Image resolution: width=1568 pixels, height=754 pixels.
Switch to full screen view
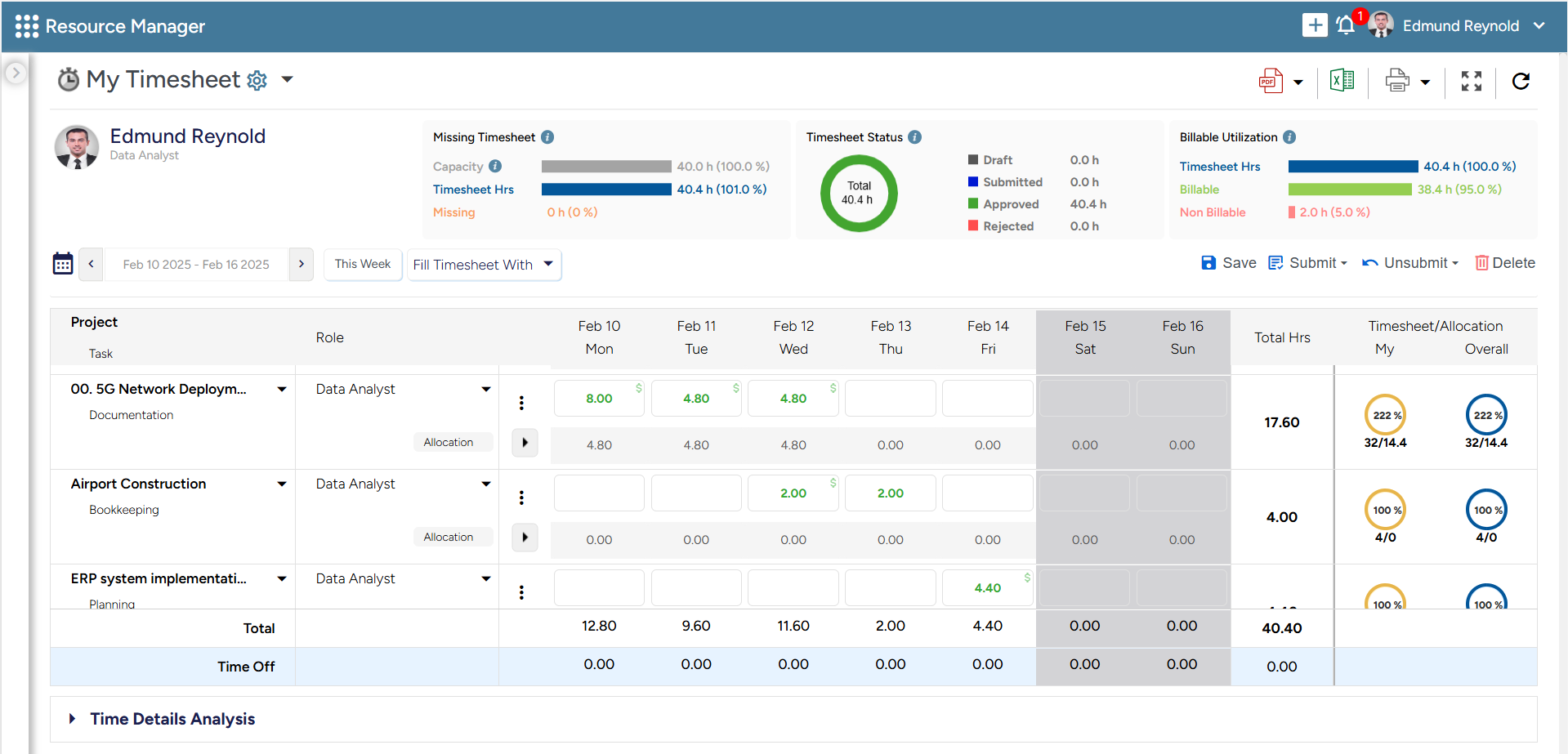(1472, 81)
